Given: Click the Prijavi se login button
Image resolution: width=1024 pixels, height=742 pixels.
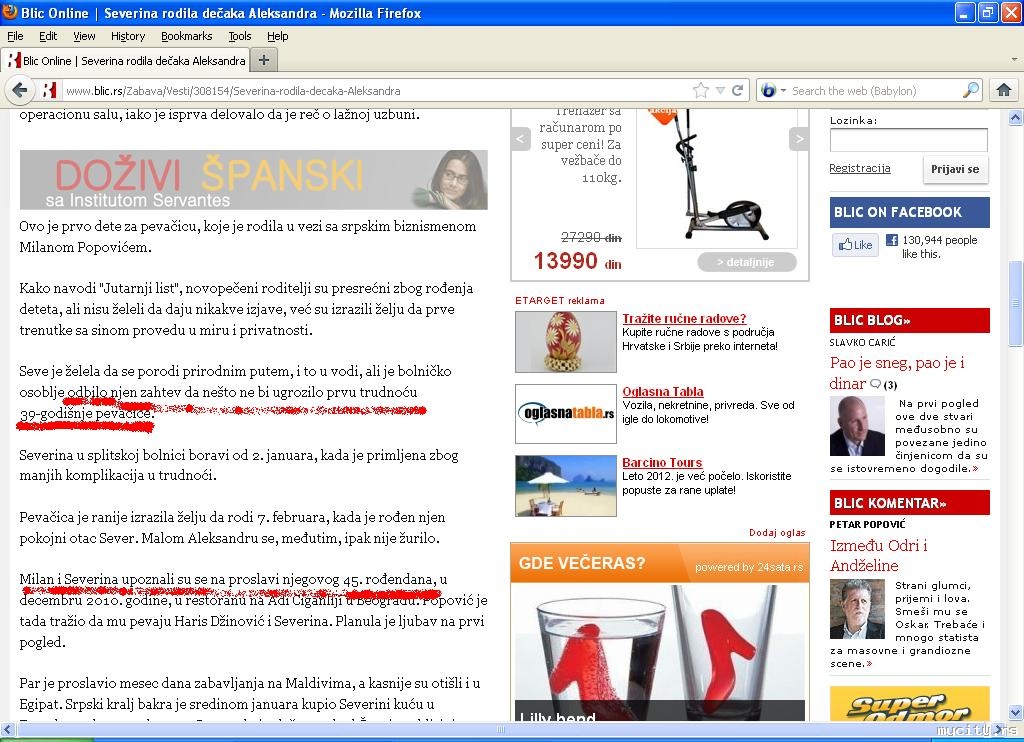Looking at the screenshot, I should [955, 169].
